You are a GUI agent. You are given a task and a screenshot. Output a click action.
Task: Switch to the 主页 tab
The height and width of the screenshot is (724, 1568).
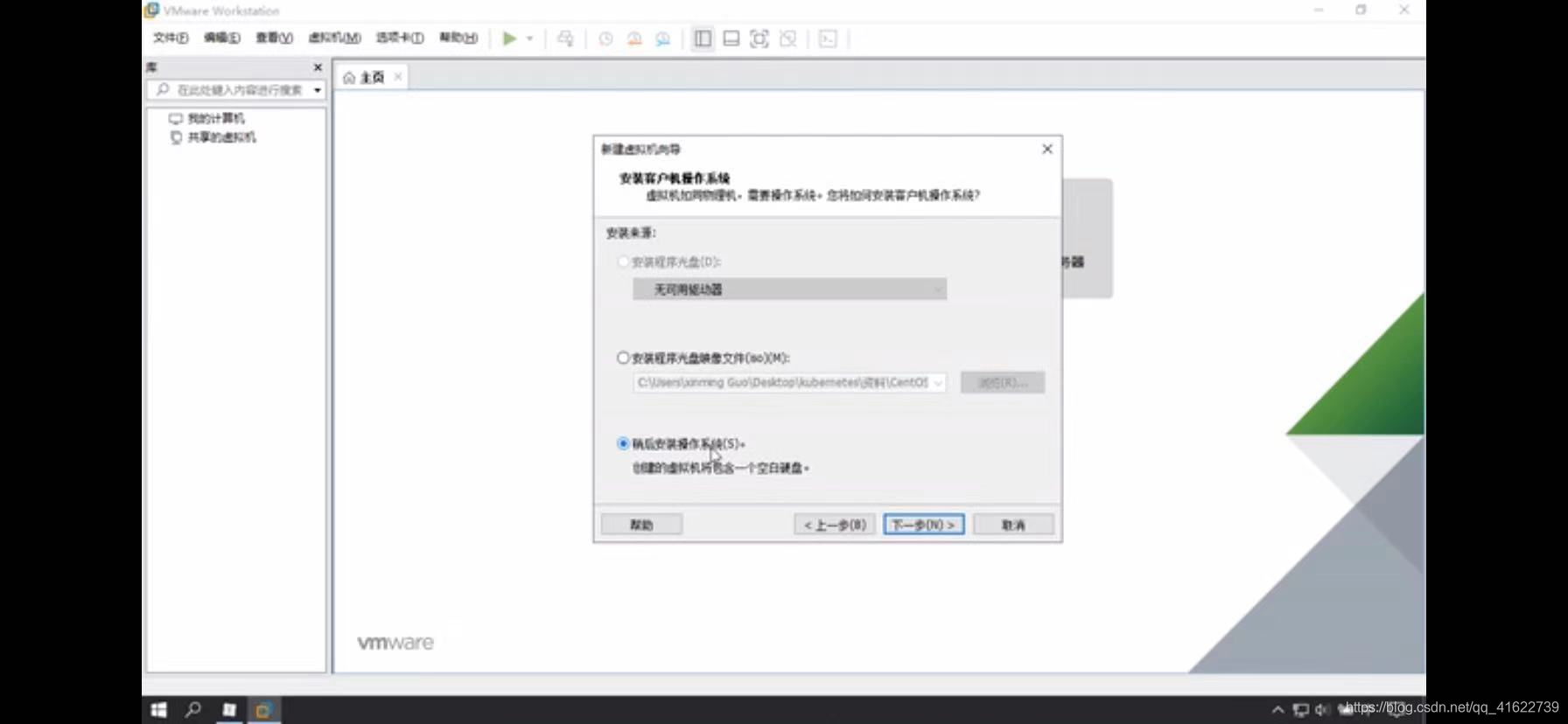[x=373, y=78]
